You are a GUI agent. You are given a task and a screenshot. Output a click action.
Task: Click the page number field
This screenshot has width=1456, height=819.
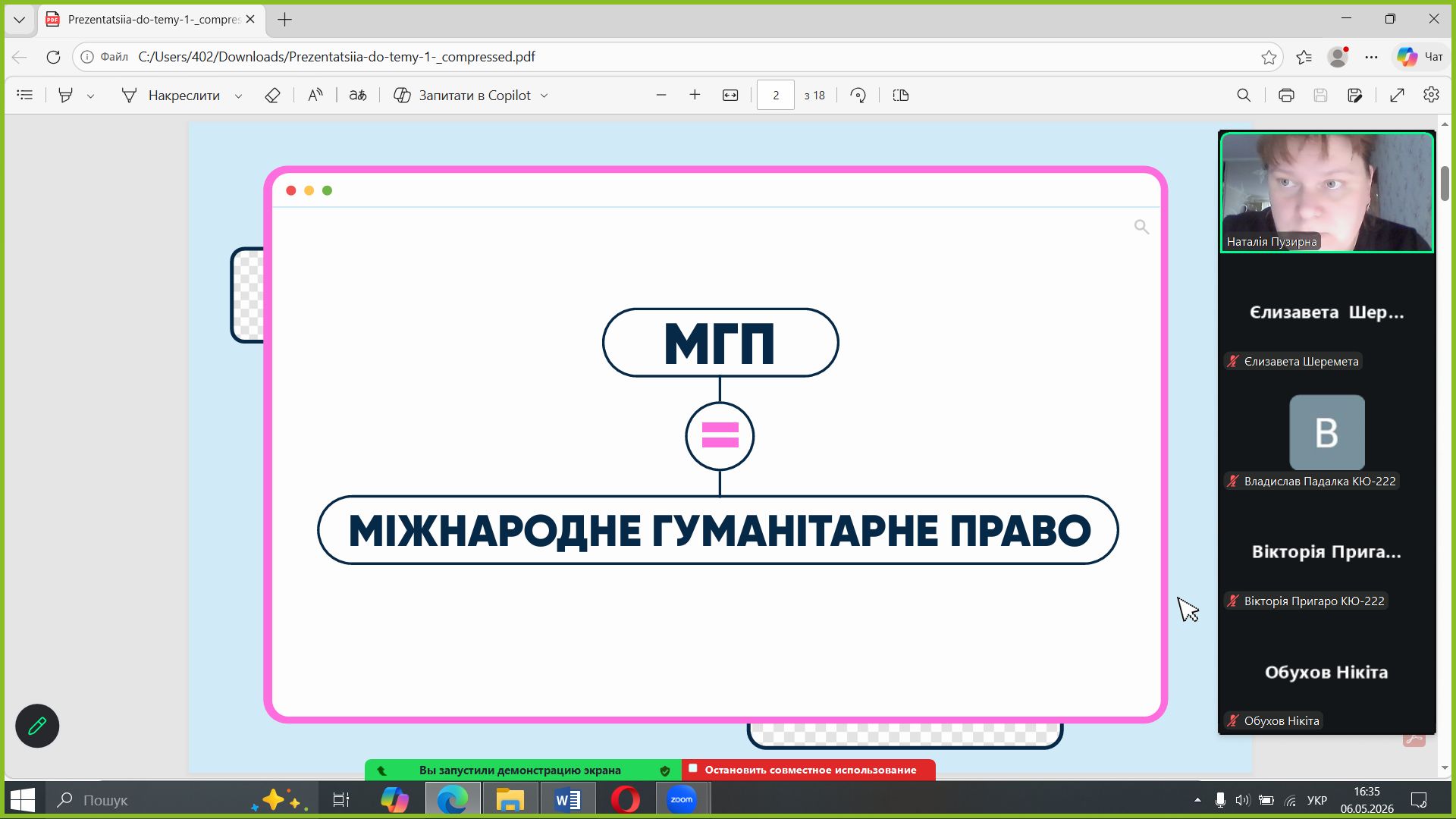pos(776,96)
